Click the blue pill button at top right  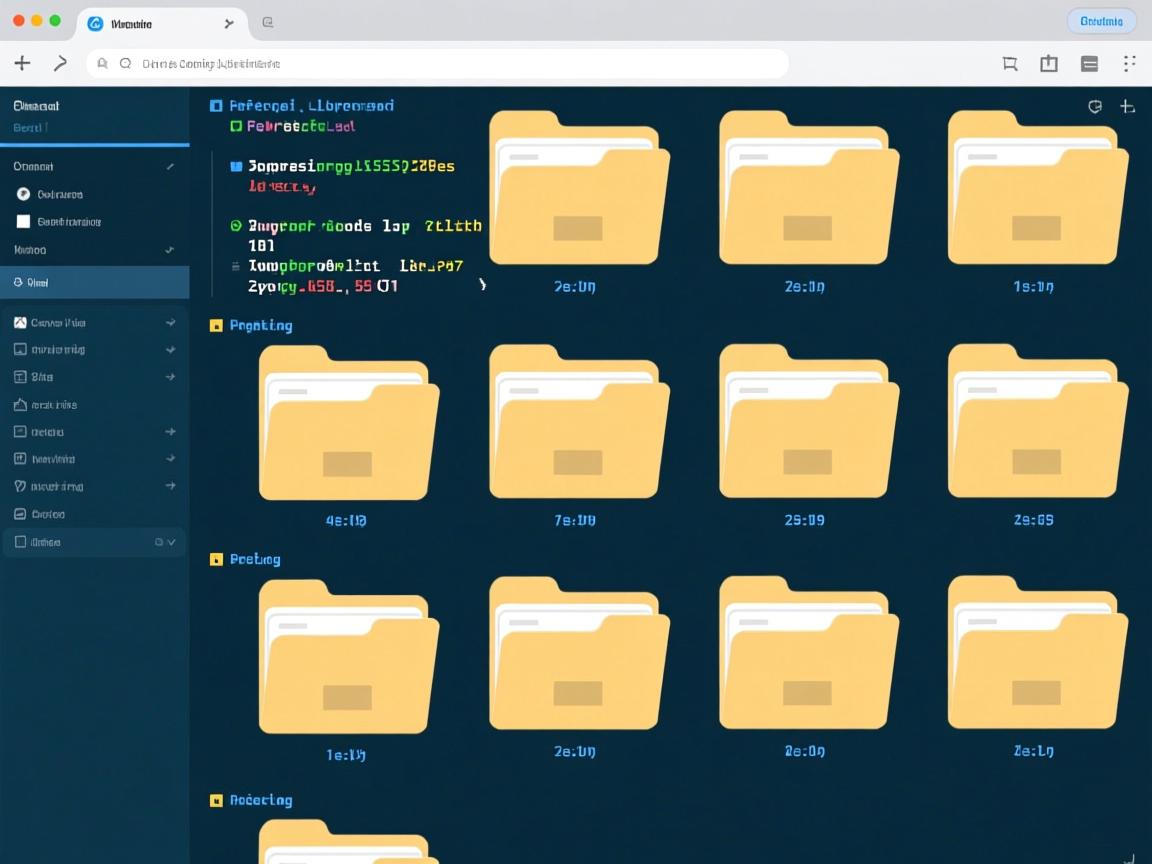[x=1101, y=21]
